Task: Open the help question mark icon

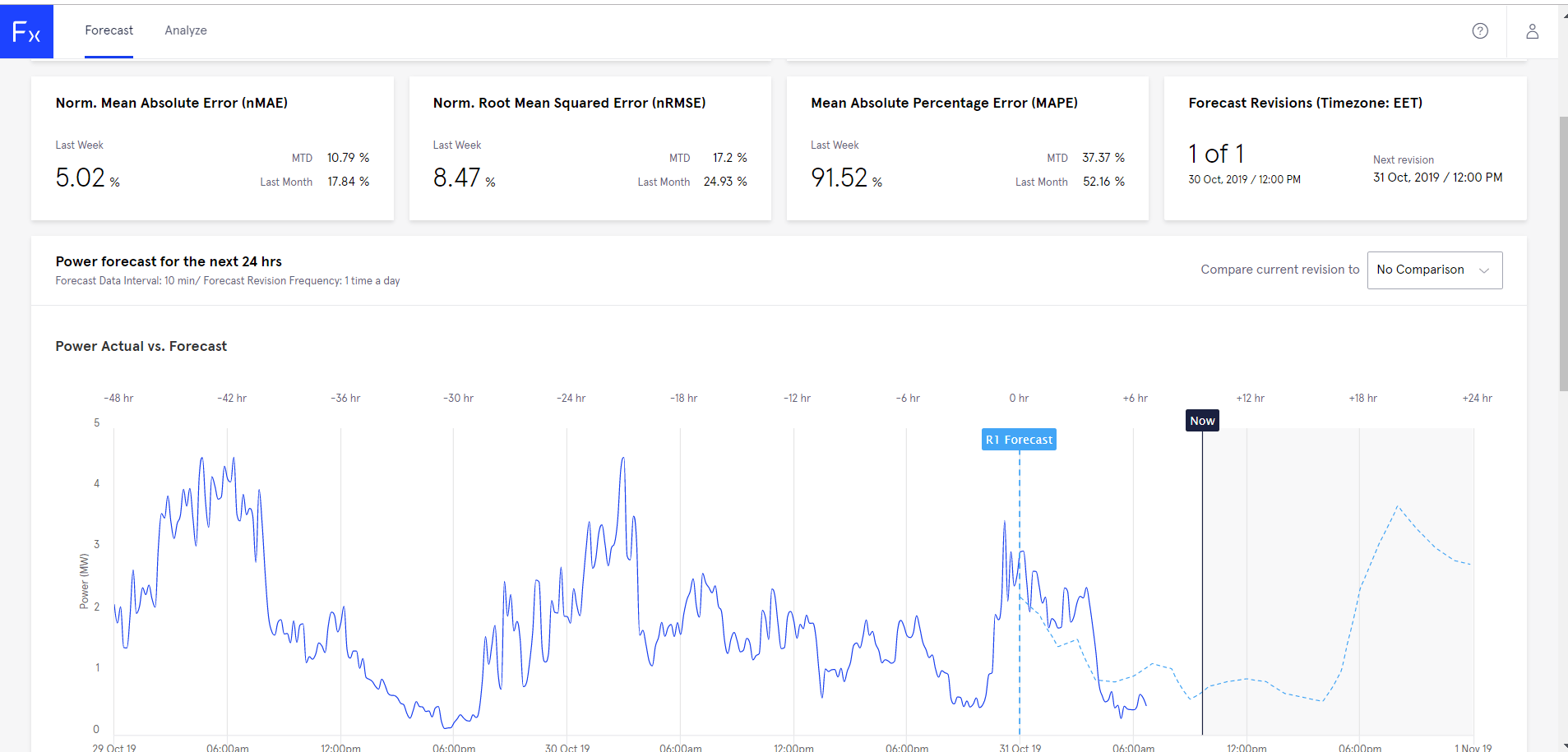Action: (1480, 31)
